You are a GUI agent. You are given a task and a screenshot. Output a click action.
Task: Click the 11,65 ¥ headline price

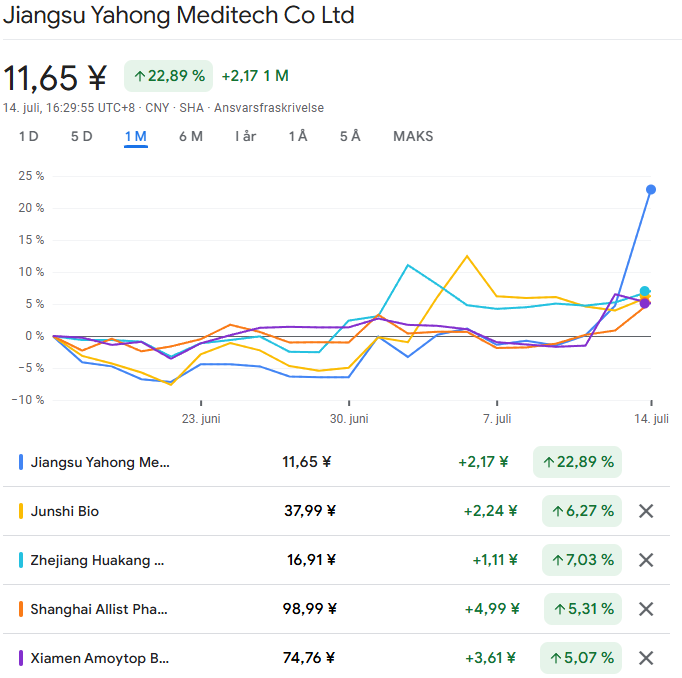55,78
